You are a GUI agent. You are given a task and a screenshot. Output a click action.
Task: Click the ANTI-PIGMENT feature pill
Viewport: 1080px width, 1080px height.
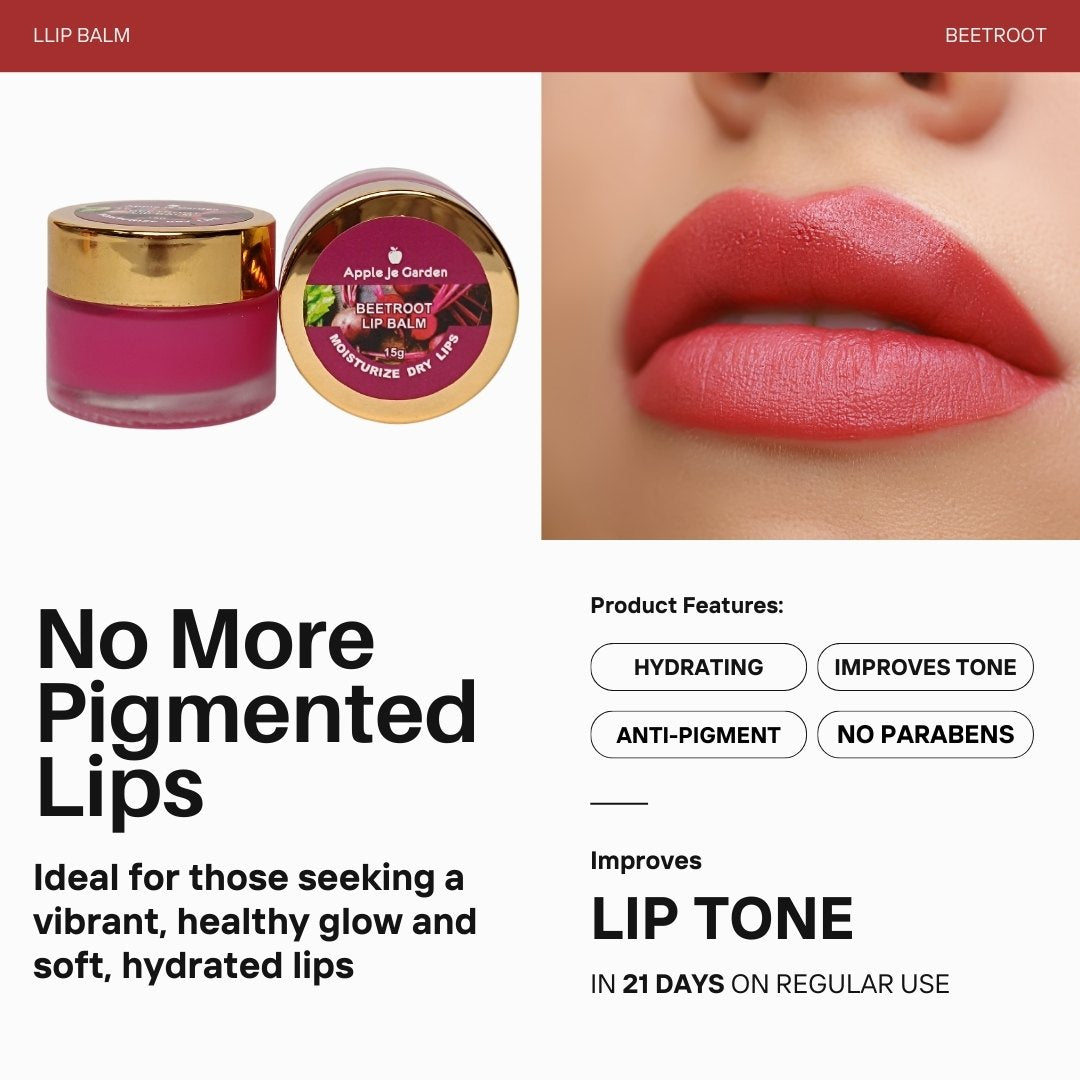(x=698, y=734)
